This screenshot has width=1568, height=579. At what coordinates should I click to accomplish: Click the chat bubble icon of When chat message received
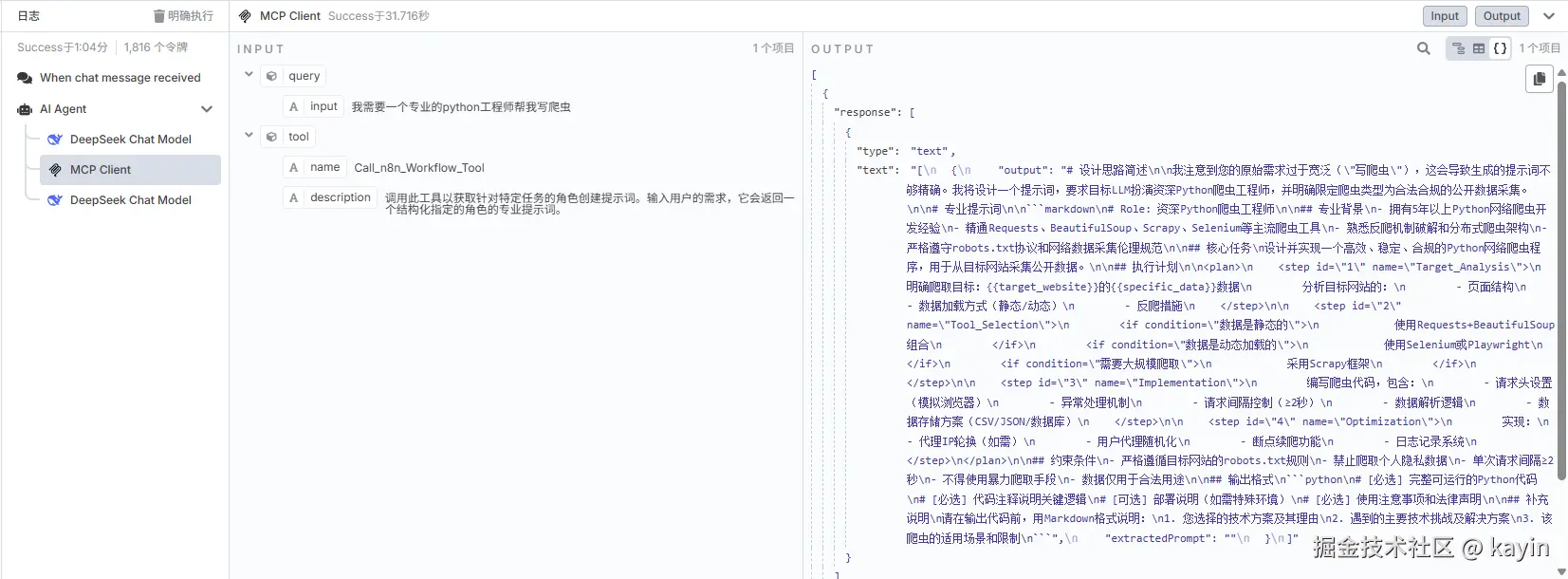coord(25,78)
